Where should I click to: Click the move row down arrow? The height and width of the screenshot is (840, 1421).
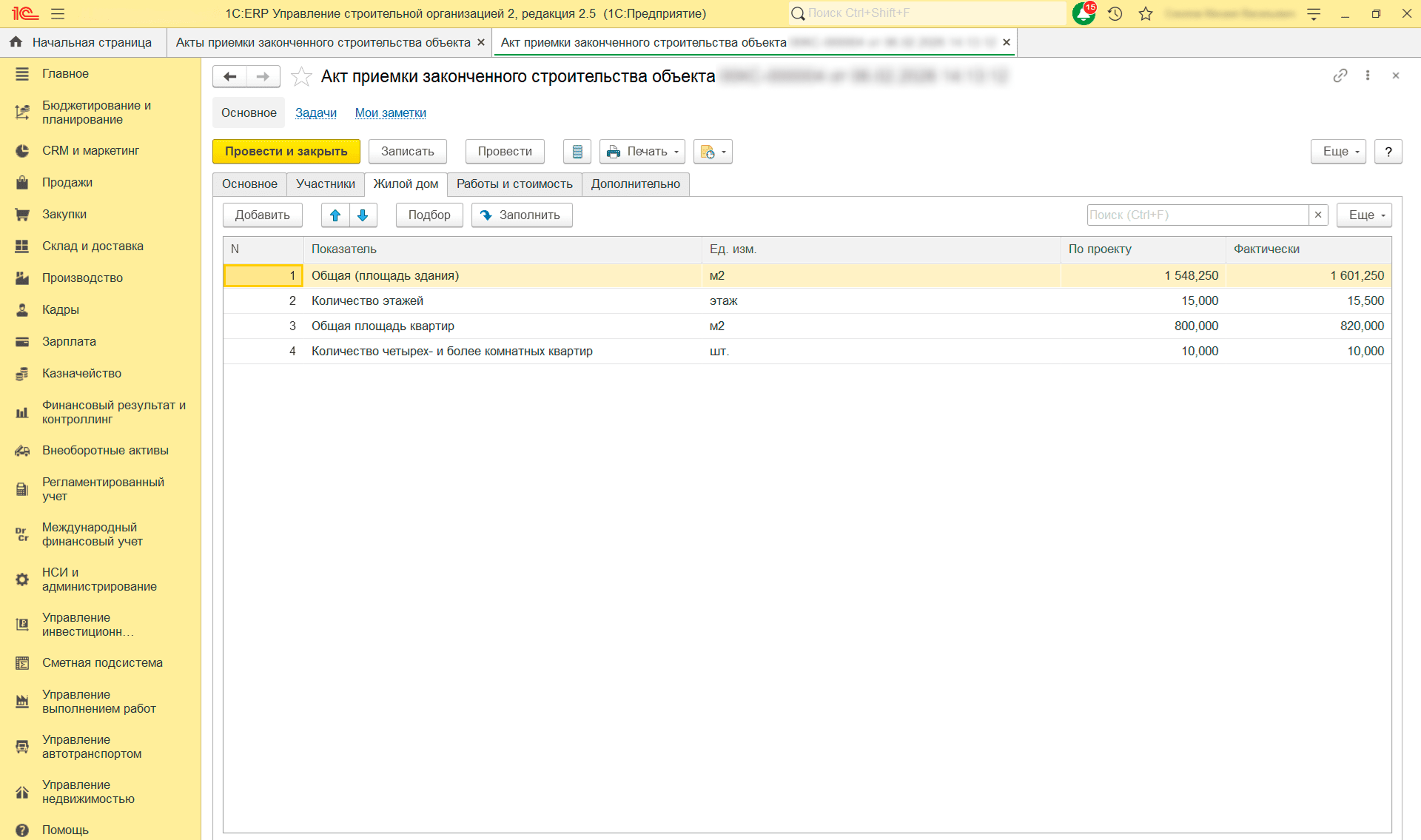363,215
